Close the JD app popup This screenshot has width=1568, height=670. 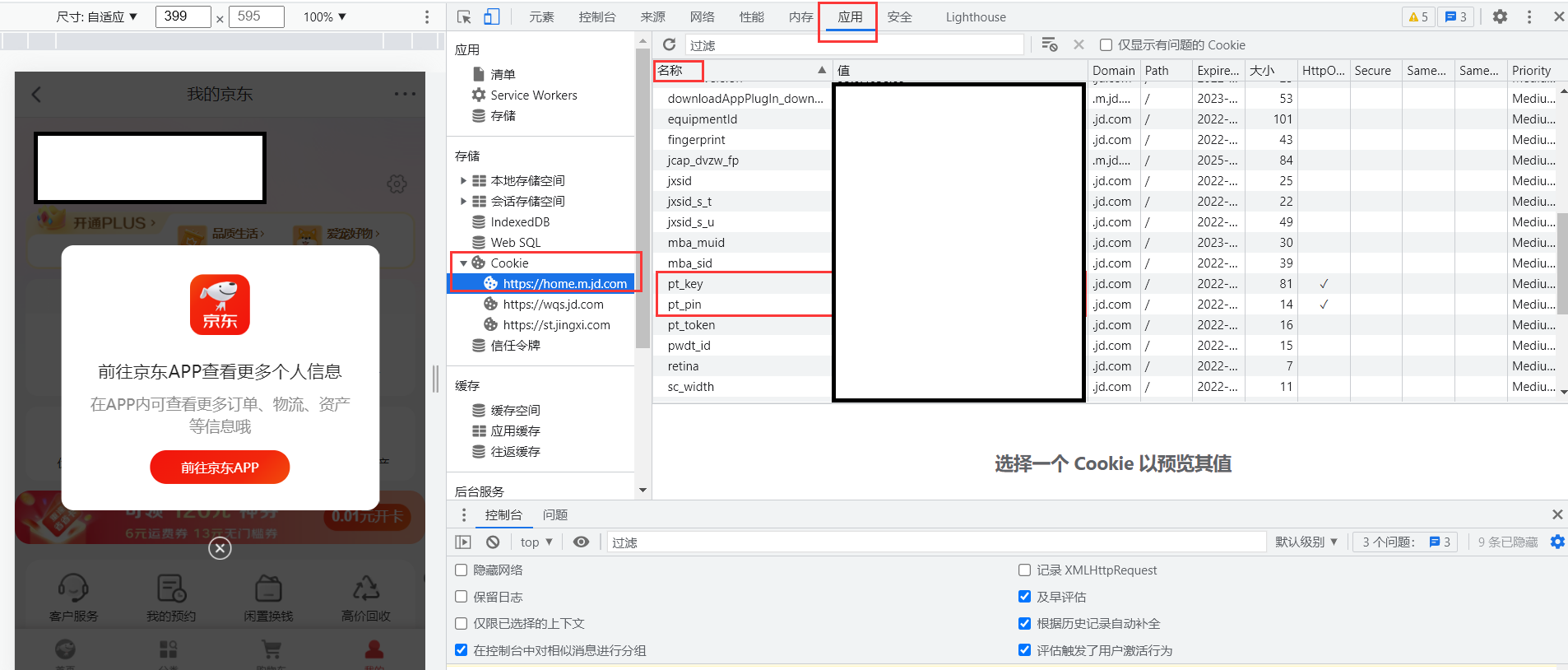pos(220,548)
